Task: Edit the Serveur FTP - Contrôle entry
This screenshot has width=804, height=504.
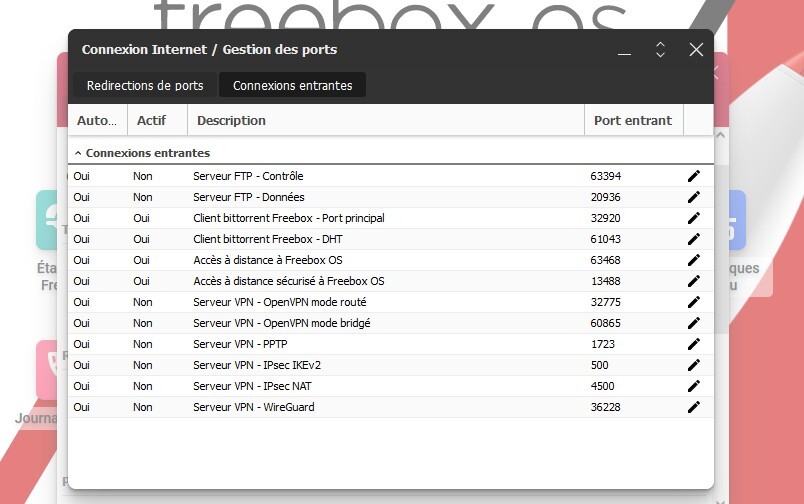Action: [x=694, y=176]
